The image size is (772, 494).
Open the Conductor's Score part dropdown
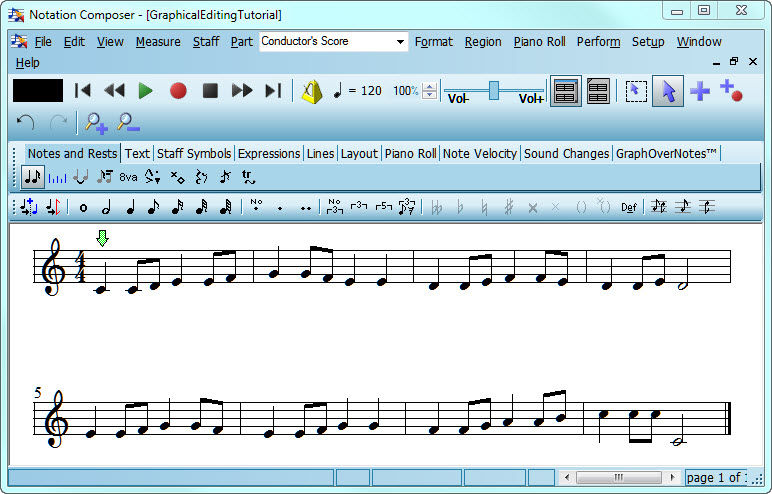pos(334,42)
